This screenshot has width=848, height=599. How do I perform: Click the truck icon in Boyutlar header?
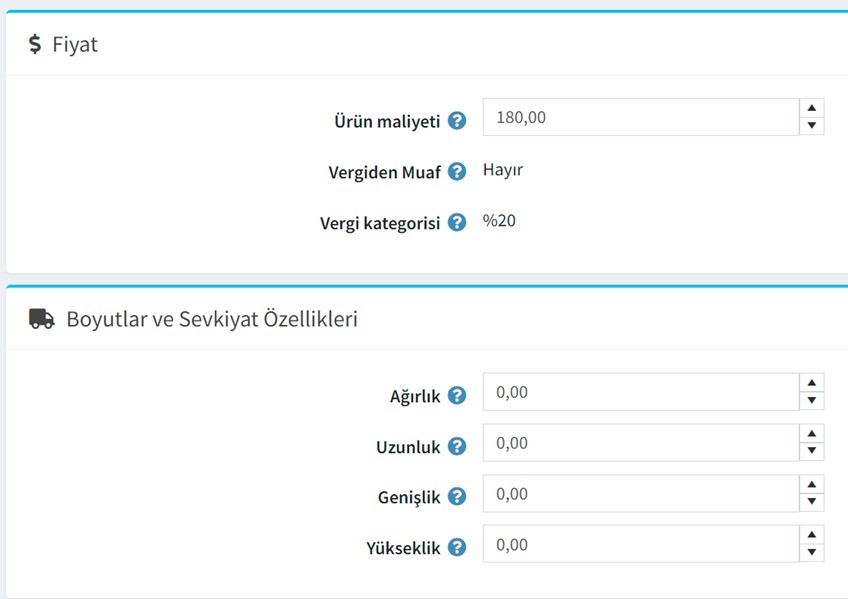click(42, 319)
